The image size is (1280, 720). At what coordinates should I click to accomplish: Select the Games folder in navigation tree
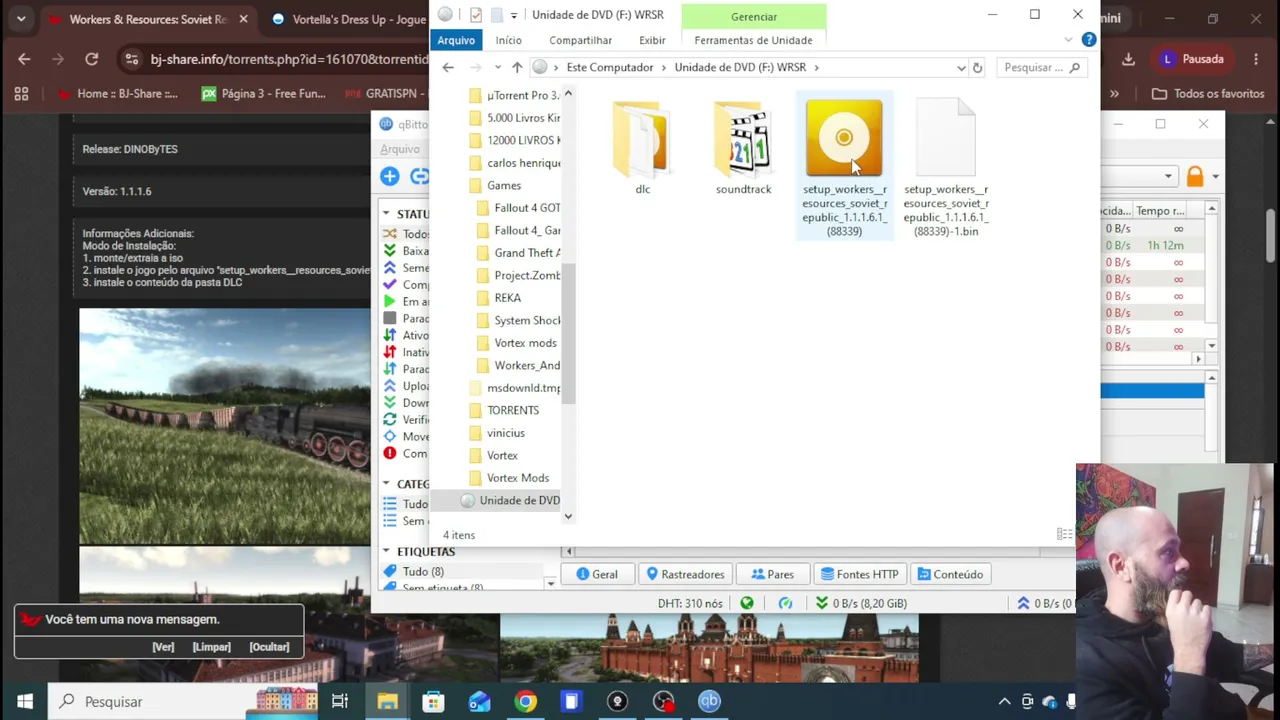click(504, 185)
